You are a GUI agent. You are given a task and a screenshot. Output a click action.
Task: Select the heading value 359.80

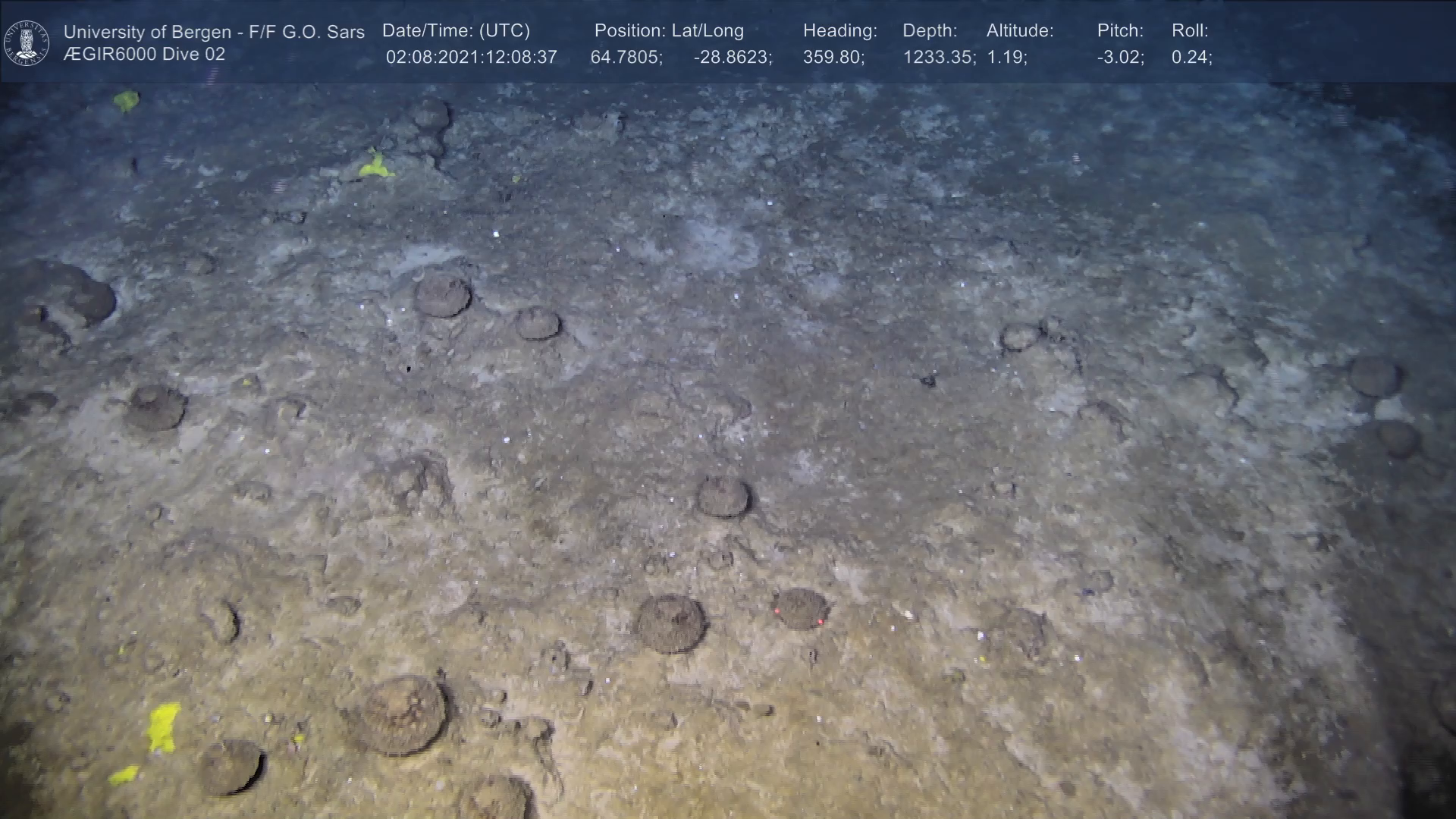[x=833, y=58]
